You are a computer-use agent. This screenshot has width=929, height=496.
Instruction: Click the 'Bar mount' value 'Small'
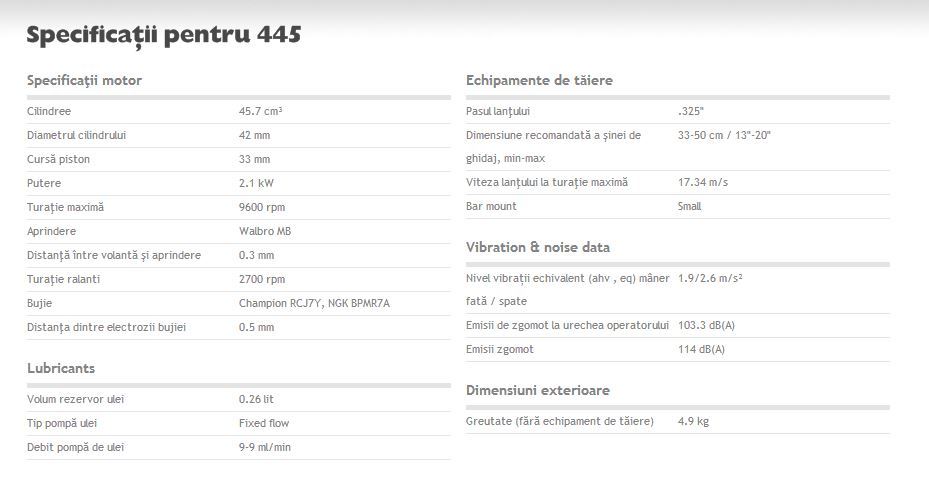click(x=689, y=206)
